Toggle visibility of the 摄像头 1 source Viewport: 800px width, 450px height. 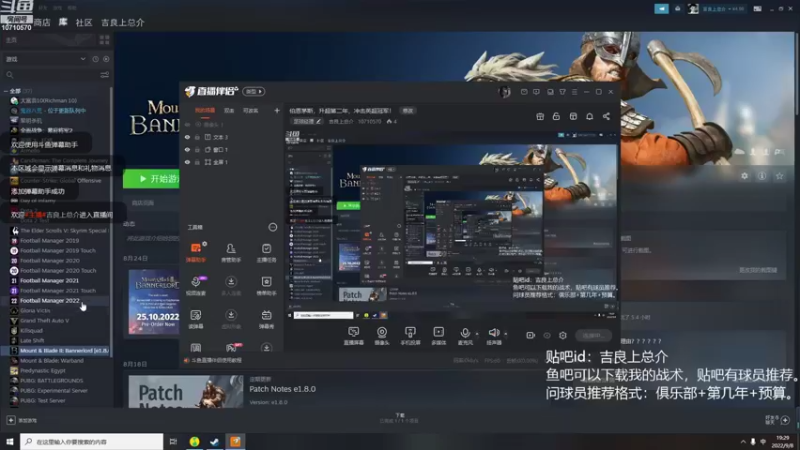point(188,124)
